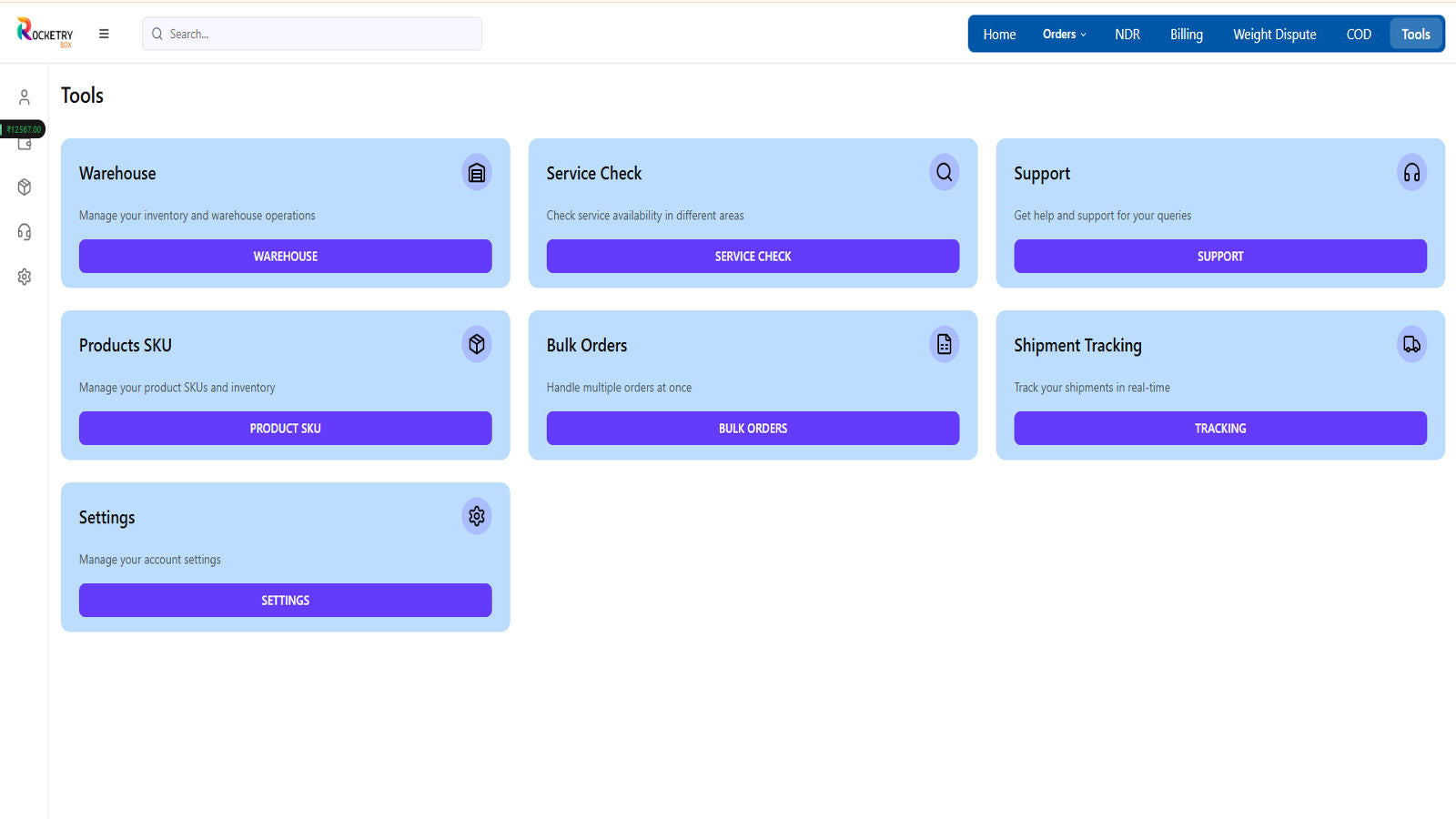Image resolution: width=1456 pixels, height=819 pixels.
Task: Open the package icon in left sidebar
Action: 25,187
